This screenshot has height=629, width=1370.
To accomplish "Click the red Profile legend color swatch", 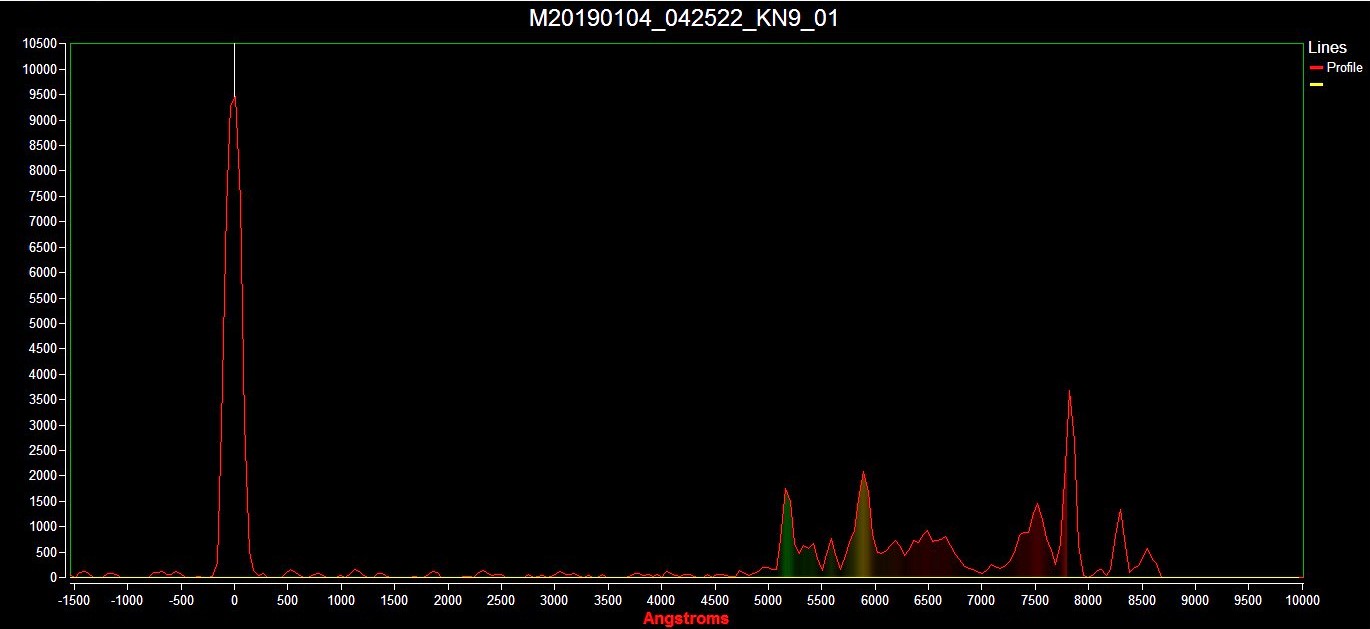I will (1316, 68).
